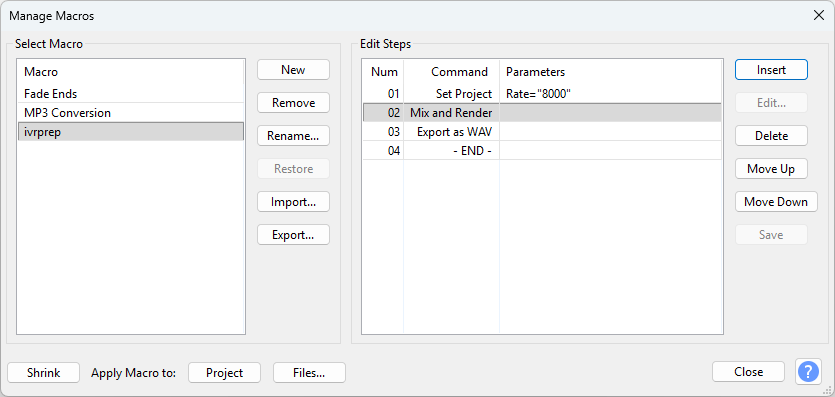Image resolution: width=835 pixels, height=397 pixels.
Task: Click step number 03 cell
Action: (383, 132)
